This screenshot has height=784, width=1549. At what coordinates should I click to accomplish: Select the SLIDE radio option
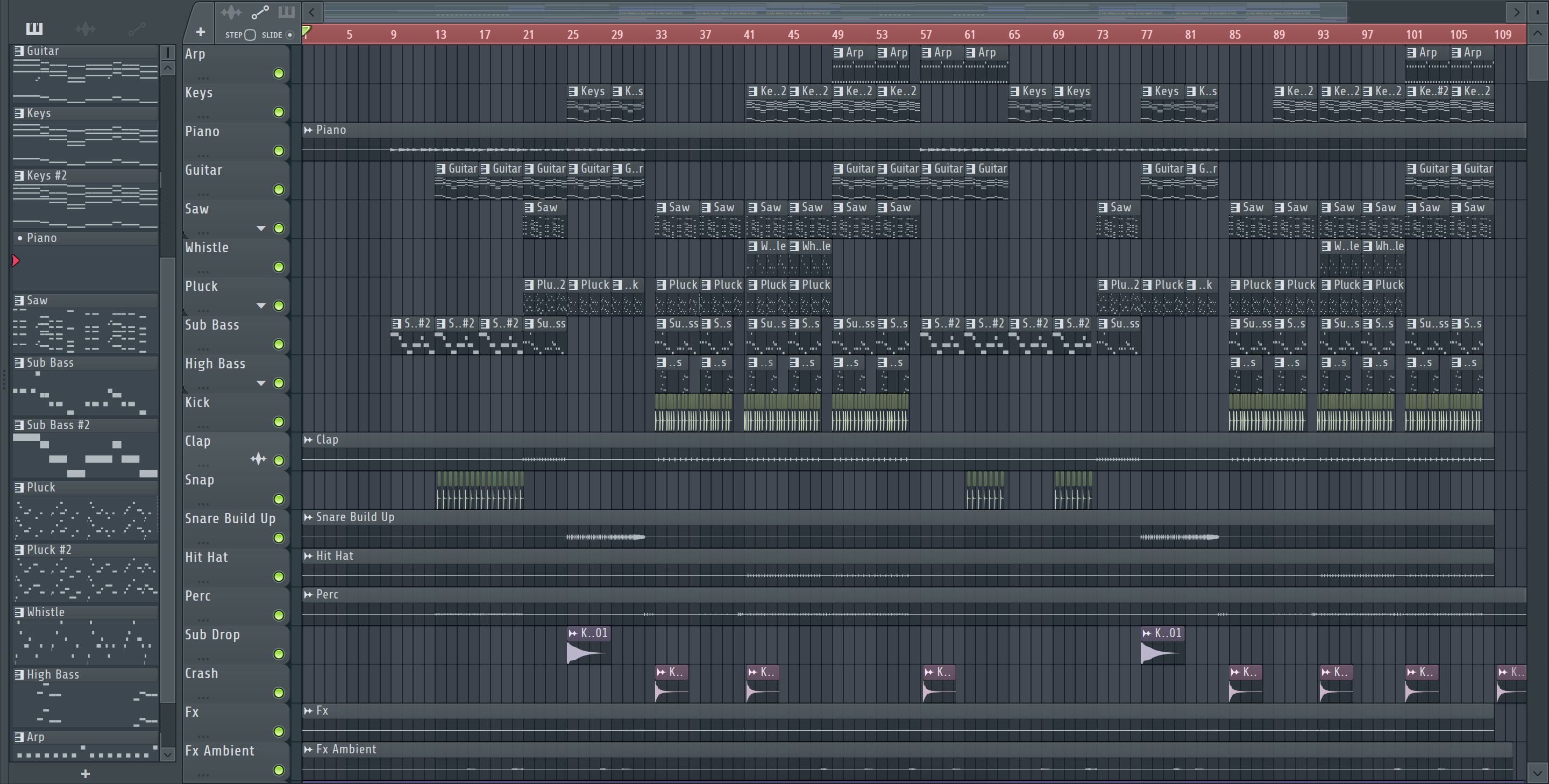(x=290, y=35)
